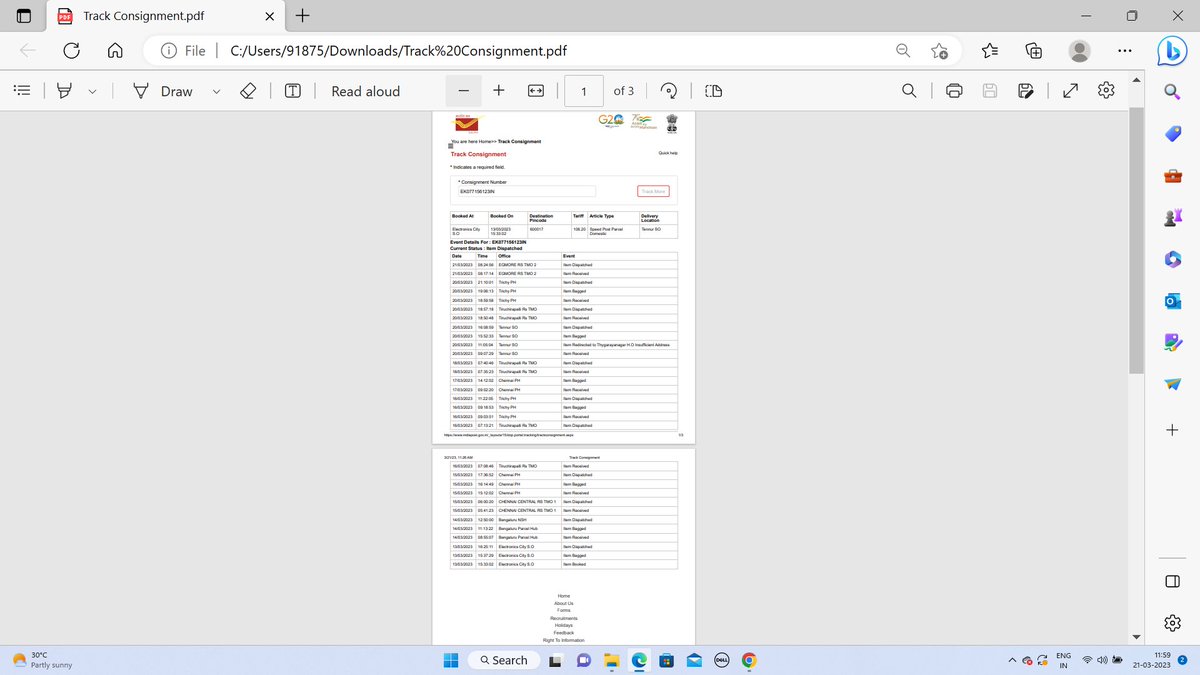Close the Track Consignment.pdf tab
The image size is (1200, 675).
270,16
